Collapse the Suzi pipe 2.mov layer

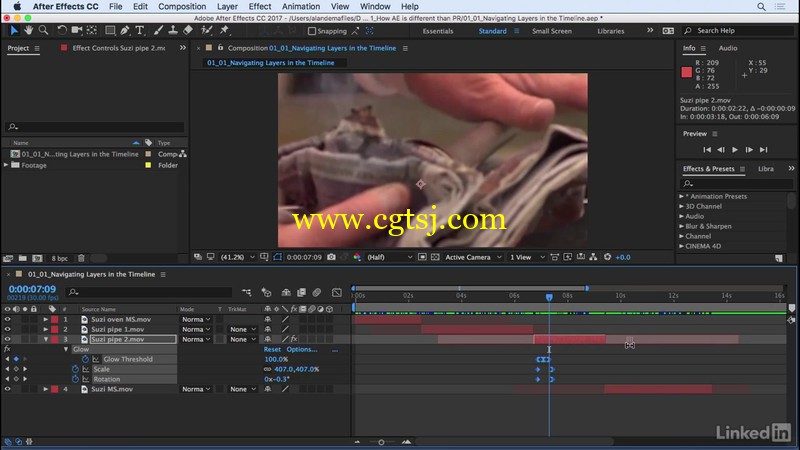point(45,339)
